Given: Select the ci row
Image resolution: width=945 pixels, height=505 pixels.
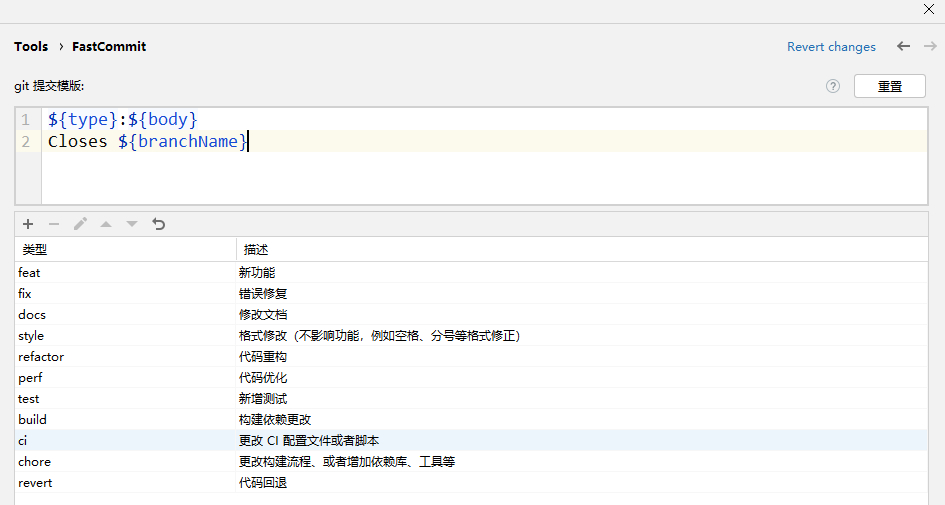Looking at the screenshot, I should click(x=471, y=441).
